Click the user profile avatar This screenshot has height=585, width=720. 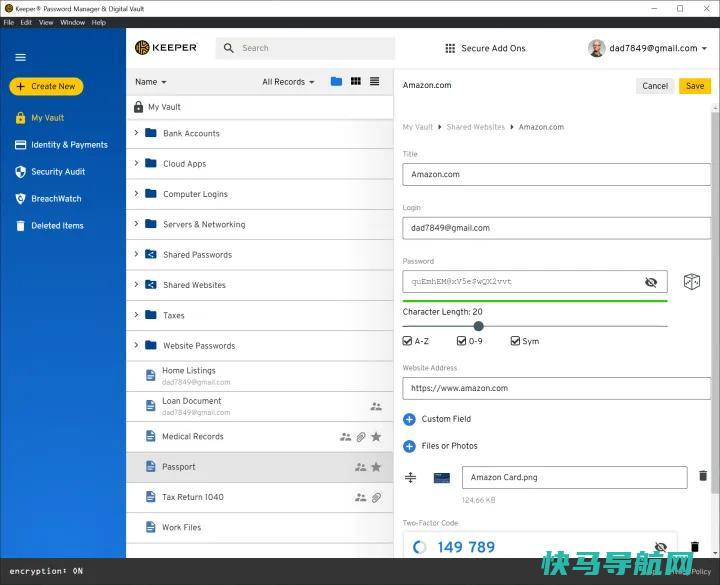(x=596, y=48)
